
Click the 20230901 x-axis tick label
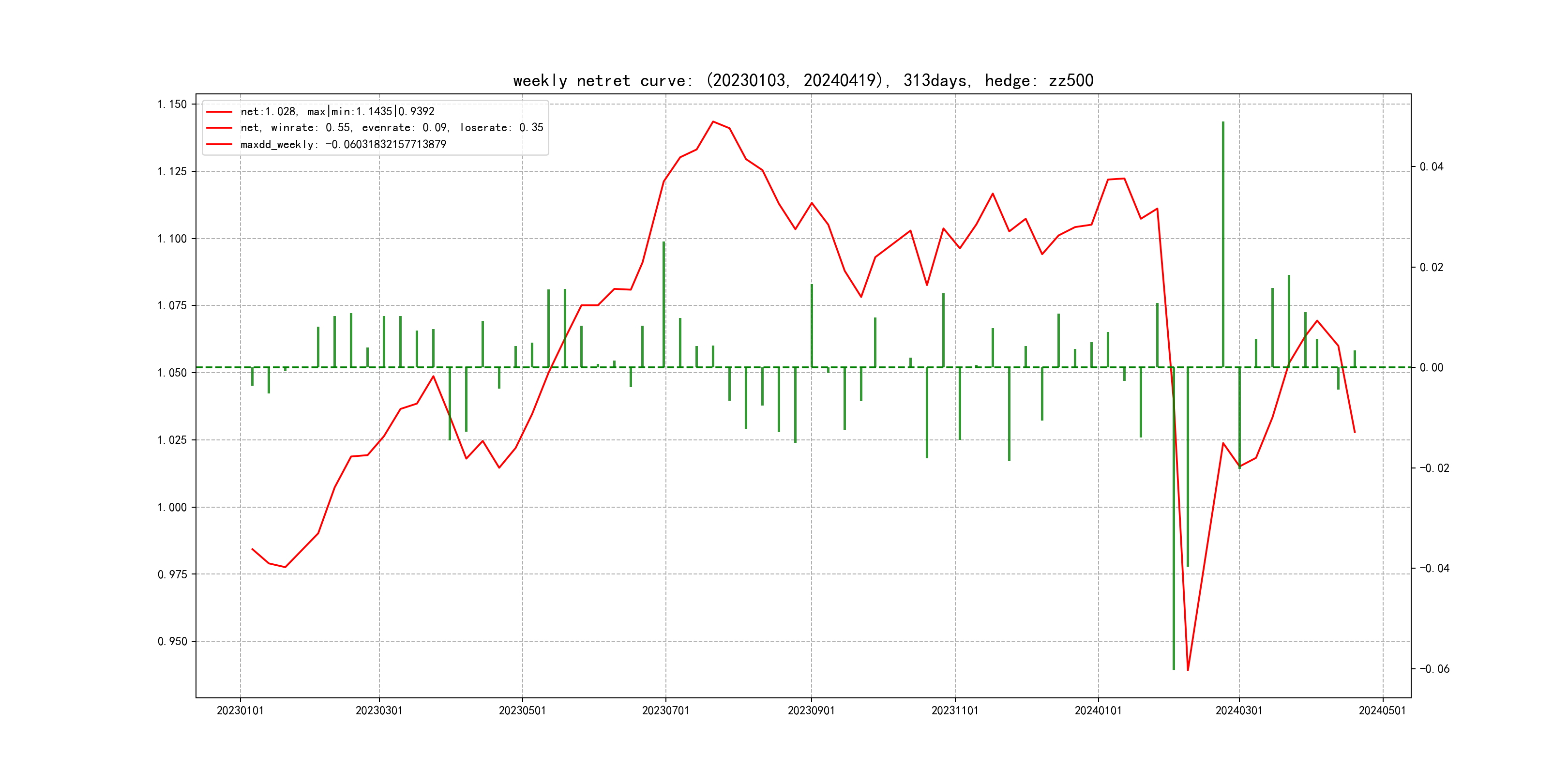[811, 710]
